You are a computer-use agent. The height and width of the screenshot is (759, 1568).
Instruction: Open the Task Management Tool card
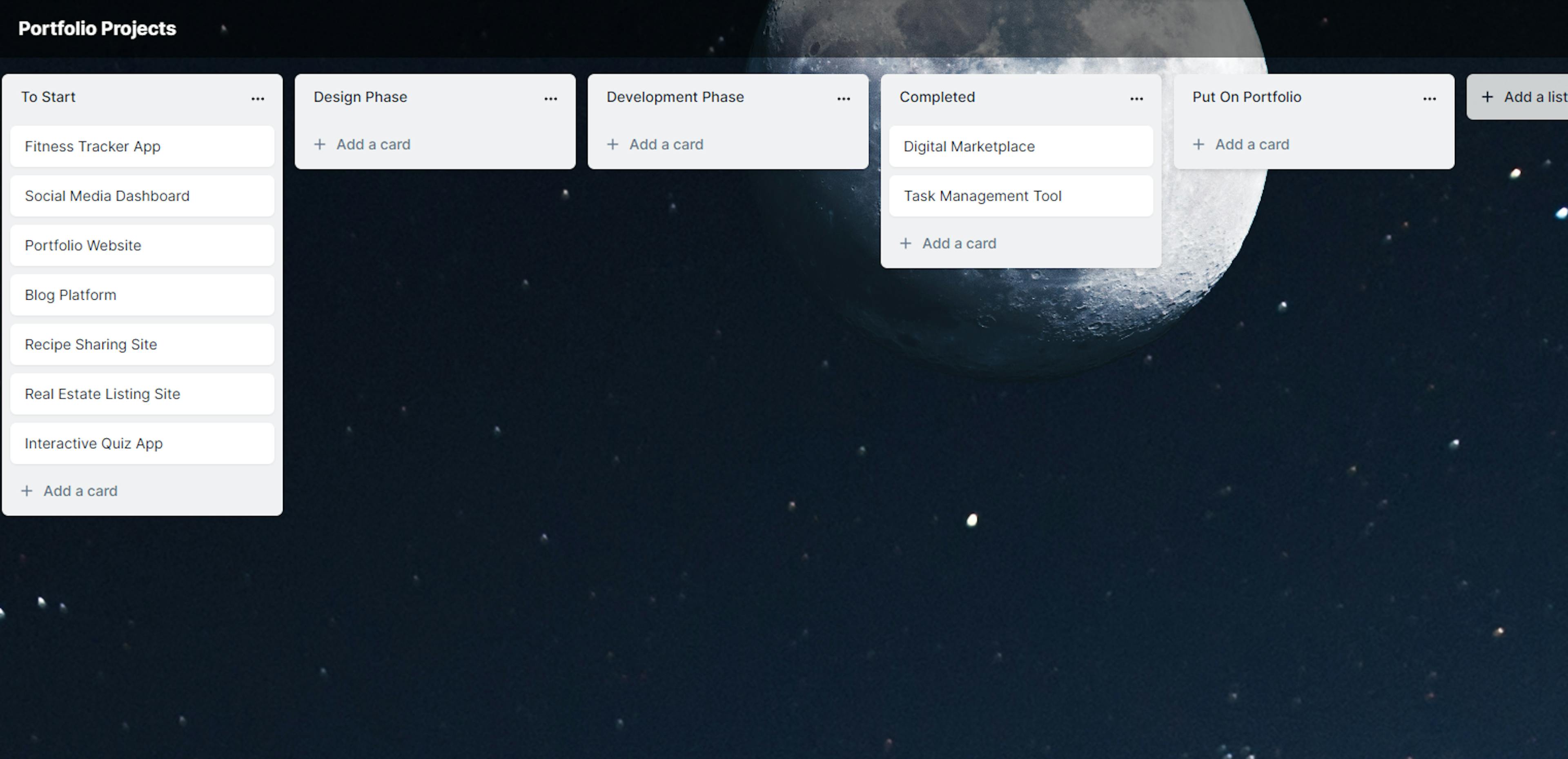click(x=1020, y=196)
